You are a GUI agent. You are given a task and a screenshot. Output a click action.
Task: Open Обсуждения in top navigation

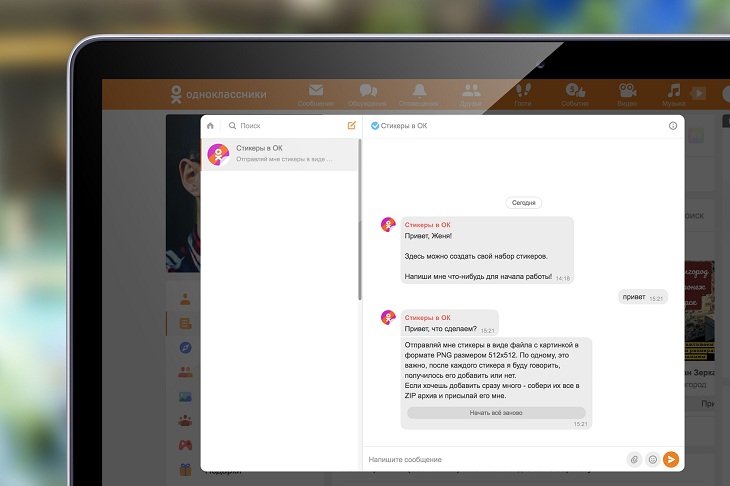(x=367, y=94)
